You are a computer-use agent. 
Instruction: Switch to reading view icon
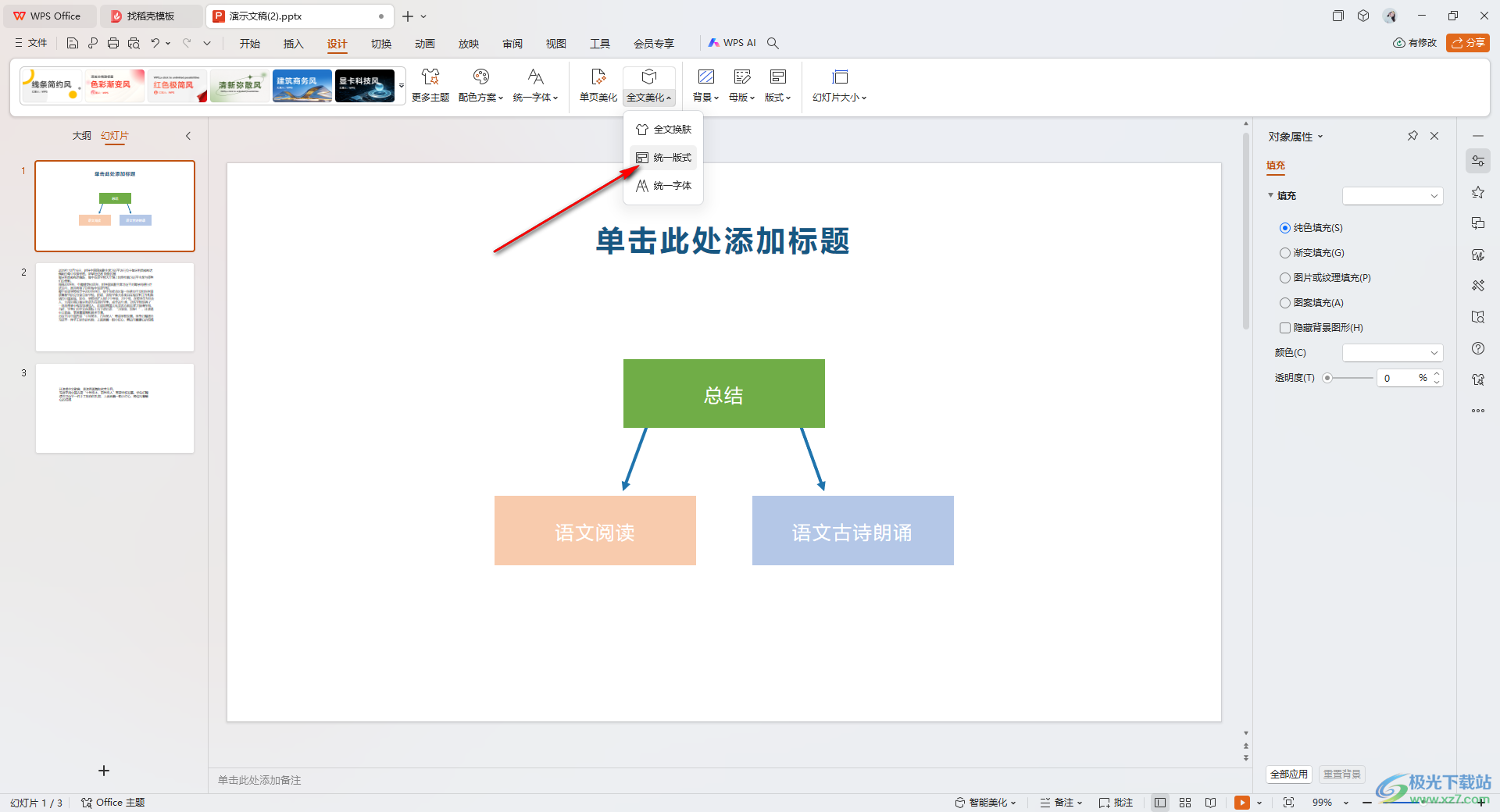(x=1210, y=803)
